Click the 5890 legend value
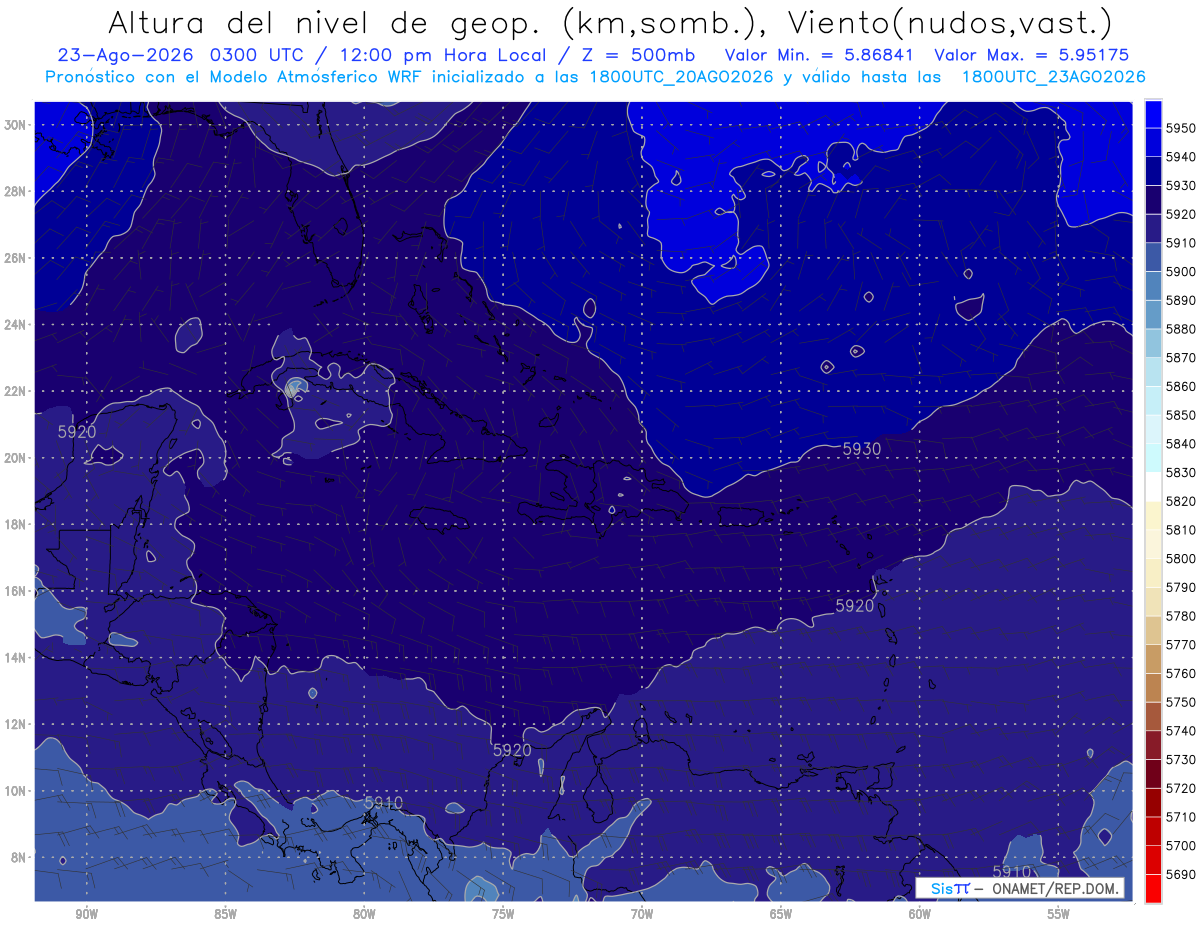Image resolution: width=1200 pixels, height=927 pixels. click(1180, 300)
